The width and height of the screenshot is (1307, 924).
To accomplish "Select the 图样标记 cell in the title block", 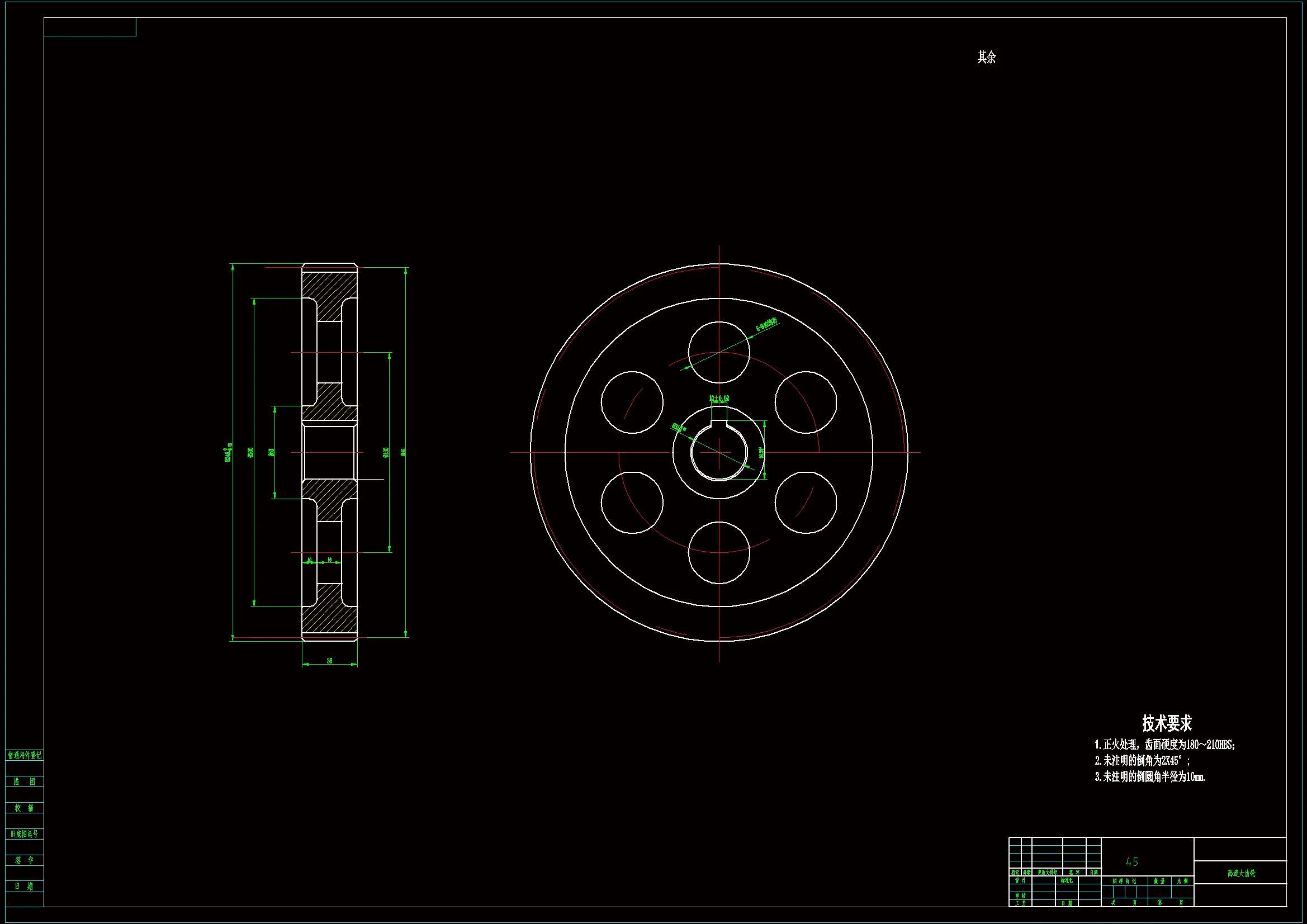I will pyautogui.click(x=1124, y=881).
